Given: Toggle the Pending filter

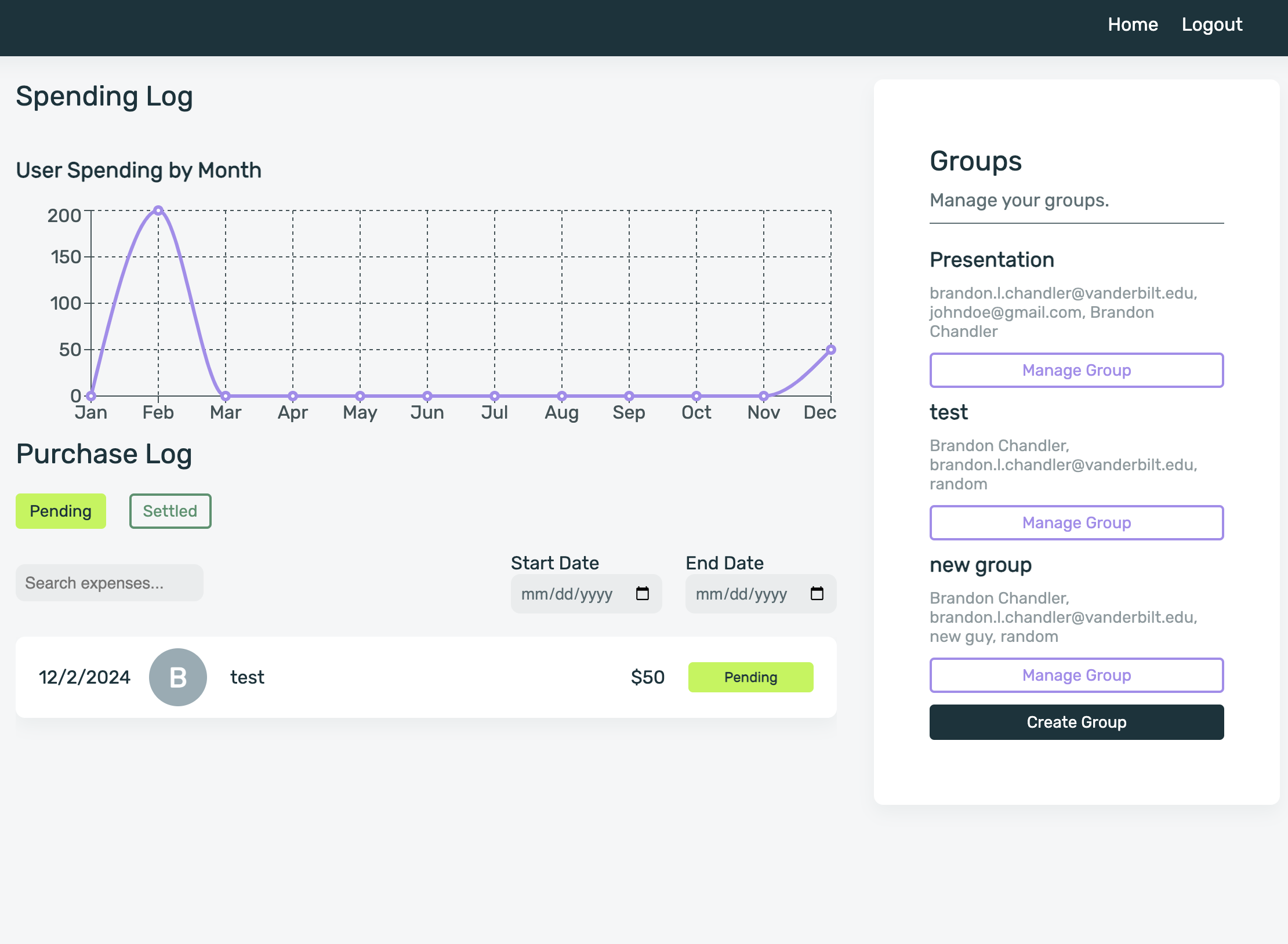Looking at the screenshot, I should point(61,511).
